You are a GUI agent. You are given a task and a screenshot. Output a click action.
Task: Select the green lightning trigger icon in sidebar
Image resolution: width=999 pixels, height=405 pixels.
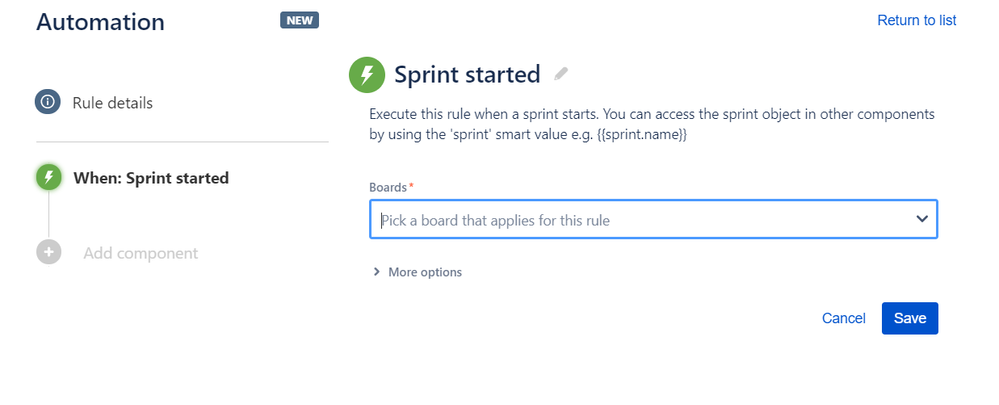(x=48, y=177)
